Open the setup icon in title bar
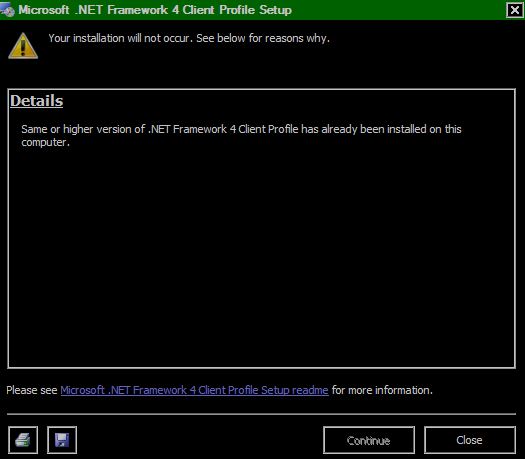This screenshot has width=525, height=459. [x=7, y=10]
